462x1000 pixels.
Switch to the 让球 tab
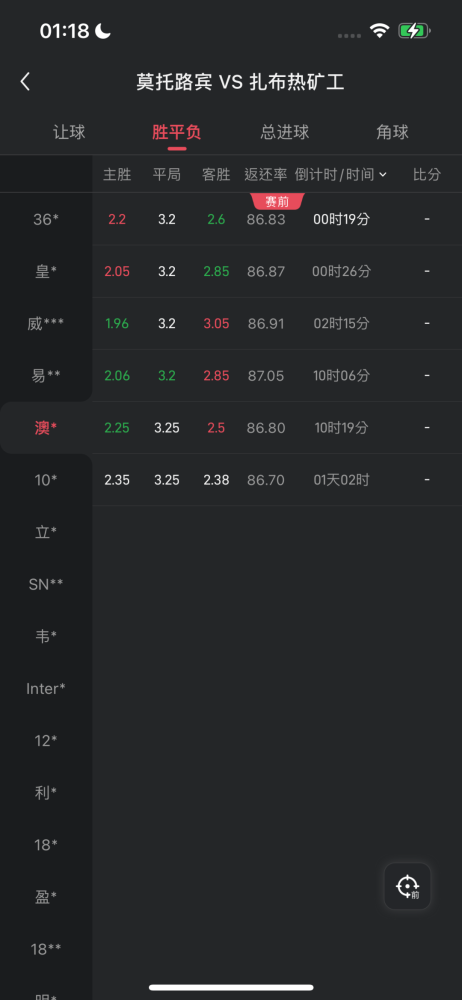(x=69, y=132)
